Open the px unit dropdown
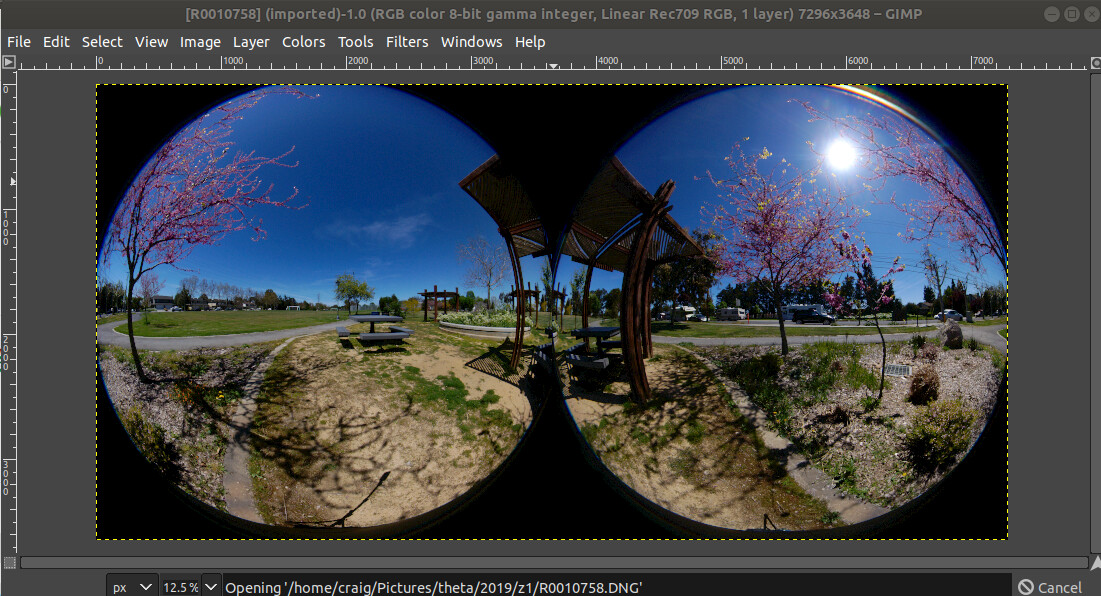1101x596 pixels. point(133,587)
